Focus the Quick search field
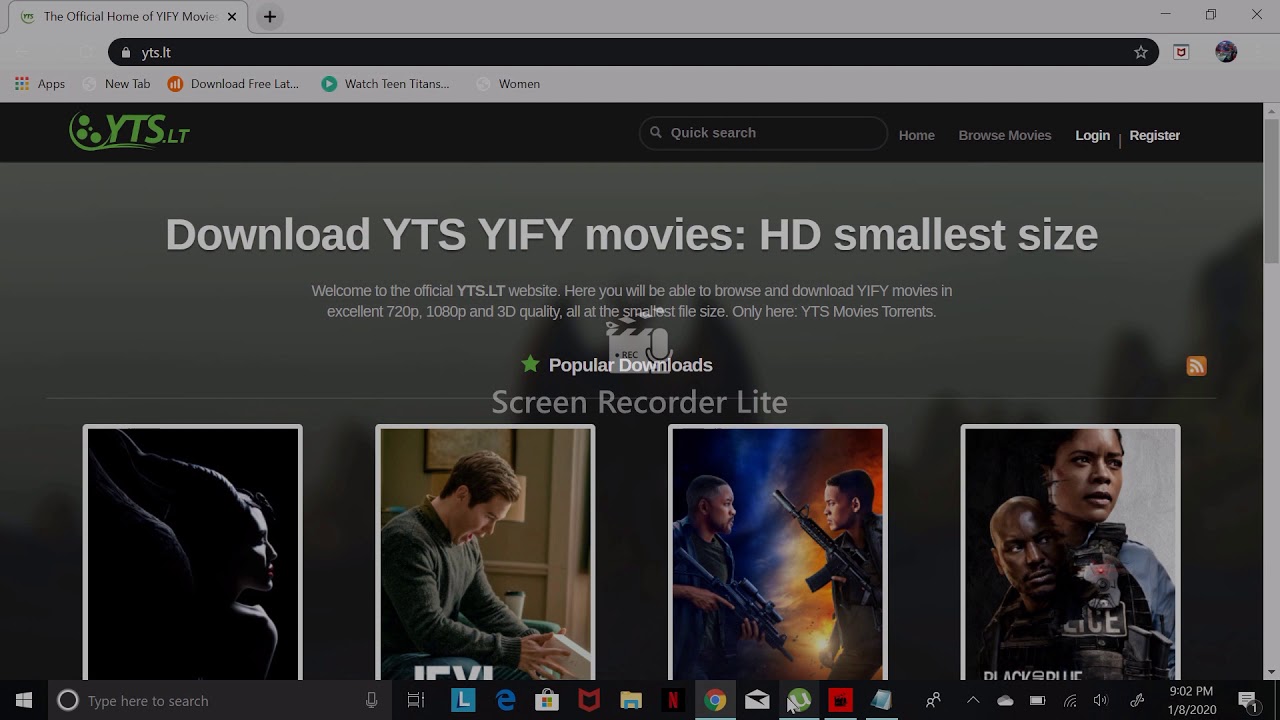Image resolution: width=1280 pixels, height=720 pixels. pyautogui.click(x=763, y=132)
